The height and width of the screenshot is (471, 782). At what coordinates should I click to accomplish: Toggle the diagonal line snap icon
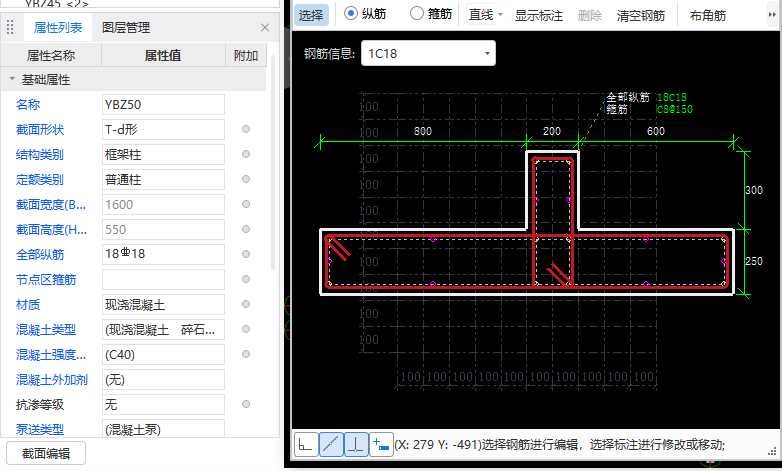point(331,444)
